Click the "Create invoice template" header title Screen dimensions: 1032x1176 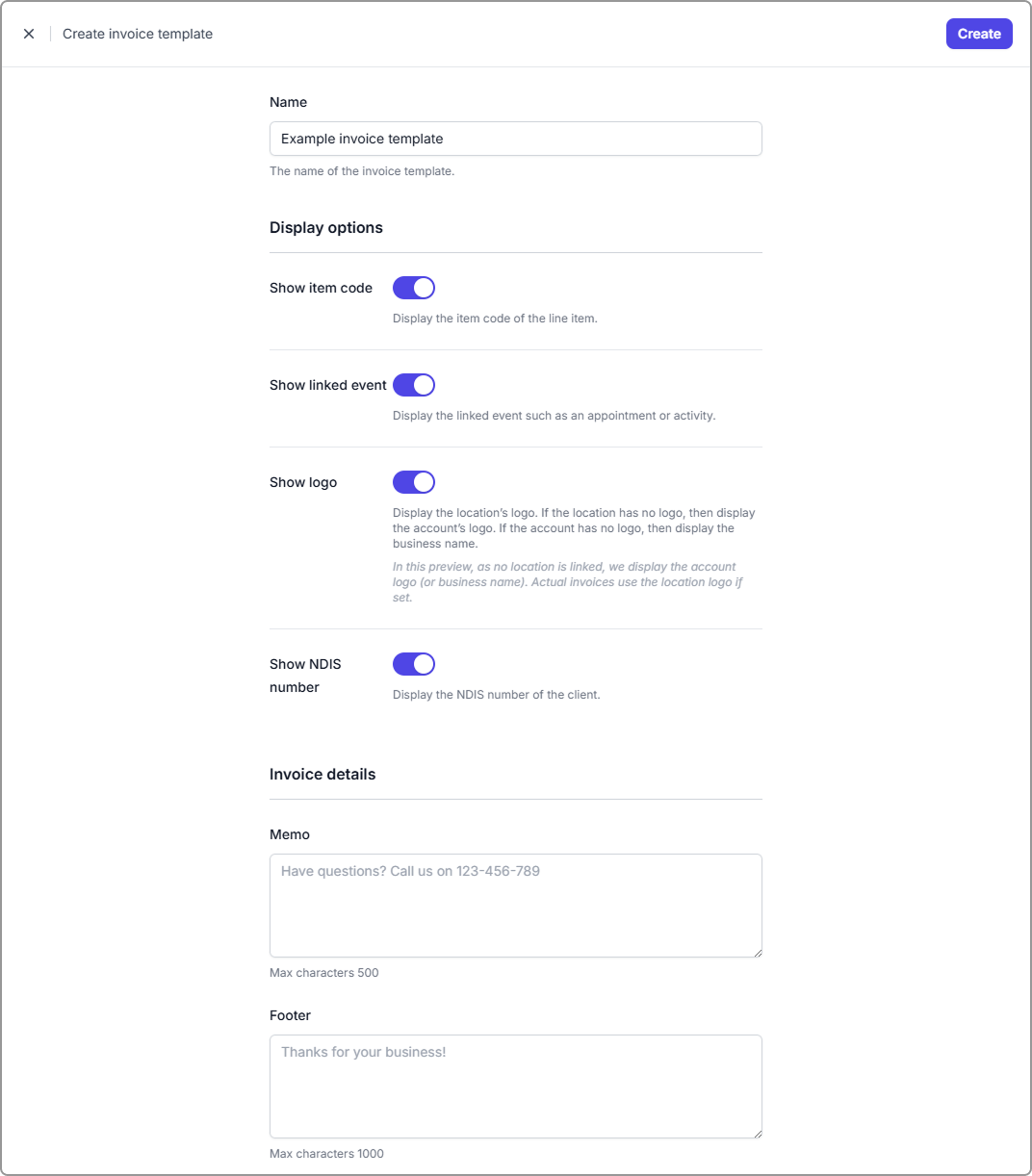pyautogui.click(x=138, y=34)
